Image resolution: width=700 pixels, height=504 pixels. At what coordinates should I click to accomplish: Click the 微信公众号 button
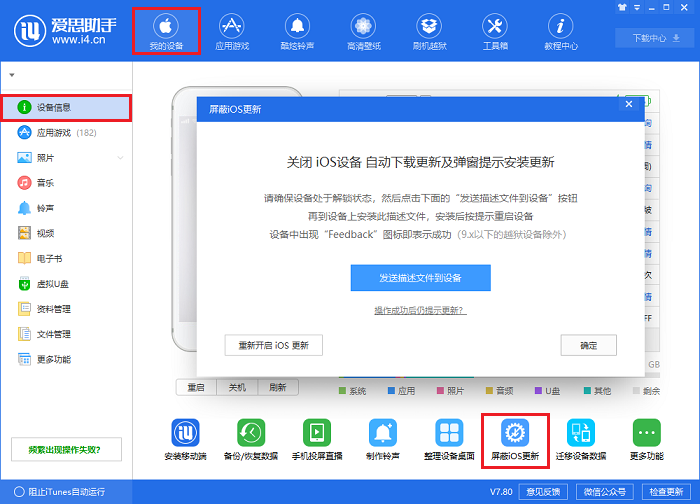605,492
